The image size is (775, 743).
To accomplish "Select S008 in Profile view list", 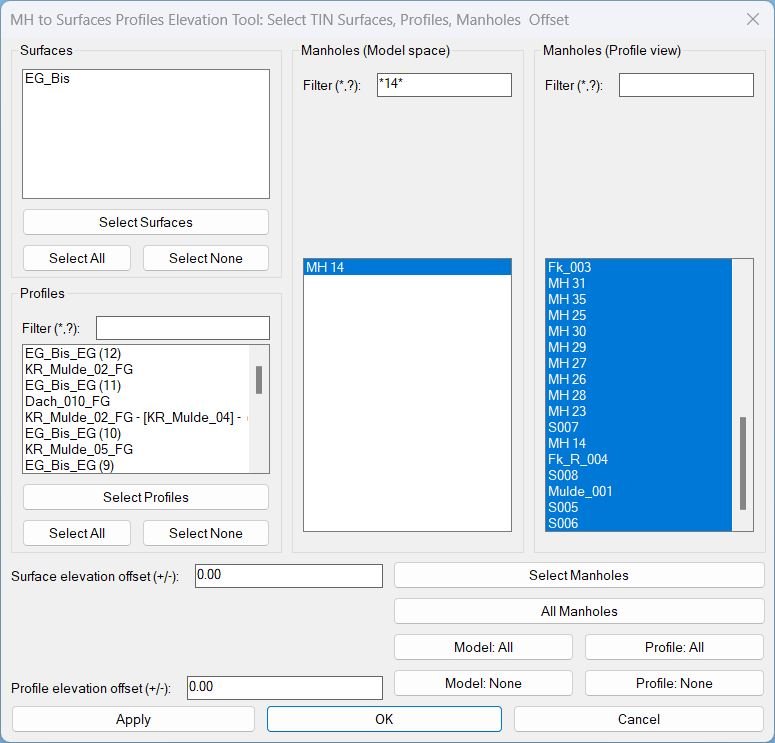I will (x=639, y=475).
